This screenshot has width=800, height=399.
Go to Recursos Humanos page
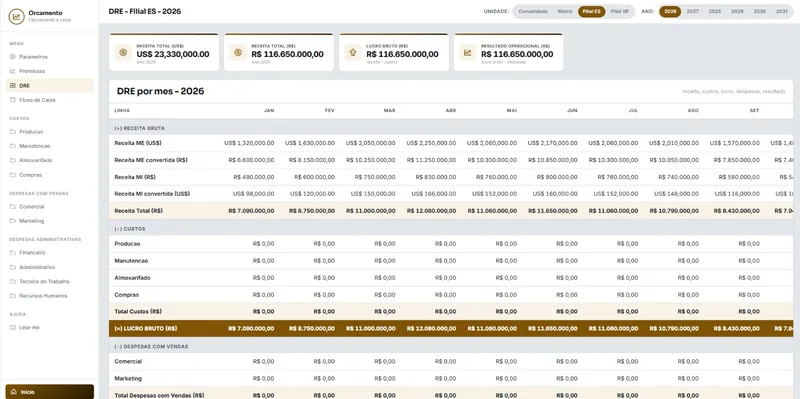[x=50, y=296]
